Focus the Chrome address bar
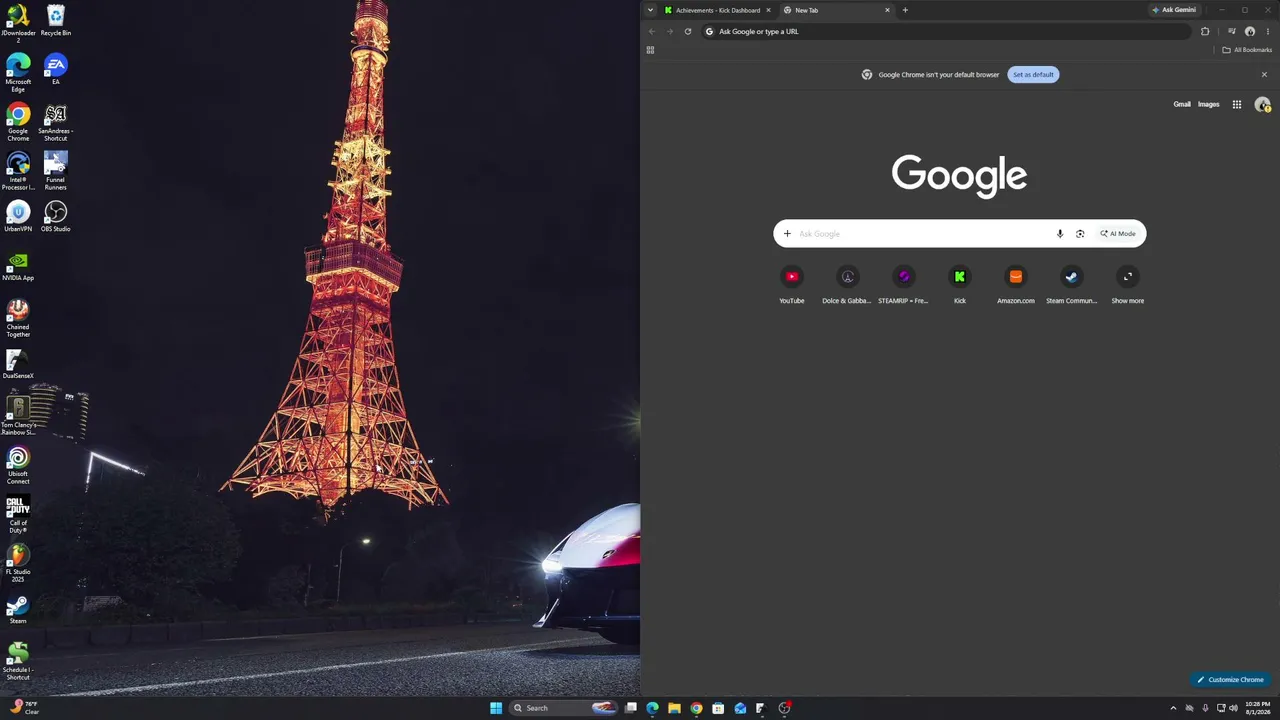Image resolution: width=1280 pixels, height=720 pixels. (x=948, y=31)
